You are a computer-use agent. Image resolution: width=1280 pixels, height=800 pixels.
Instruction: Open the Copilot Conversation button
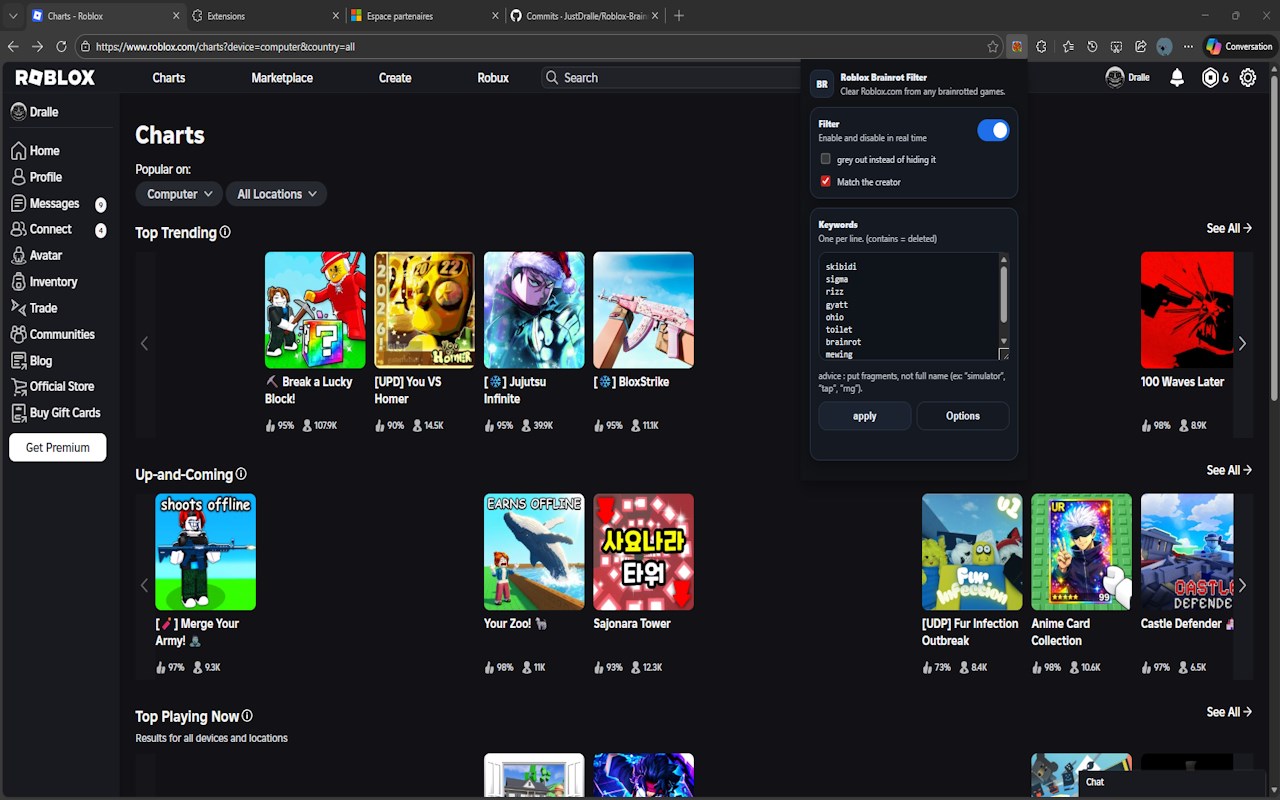click(1239, 46)
